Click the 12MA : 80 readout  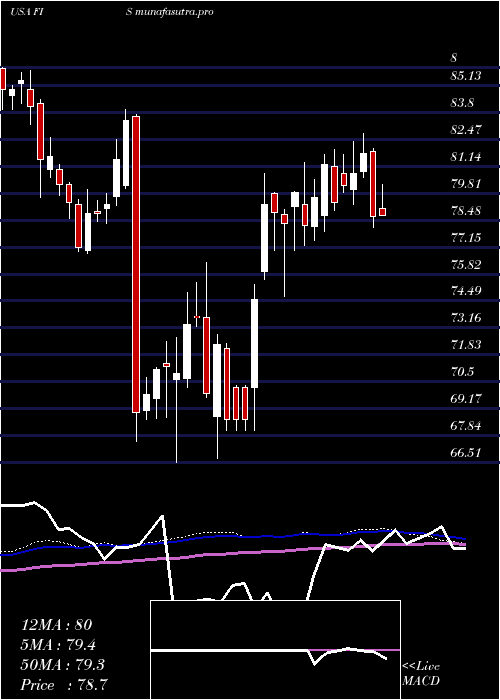click(57, 625)
